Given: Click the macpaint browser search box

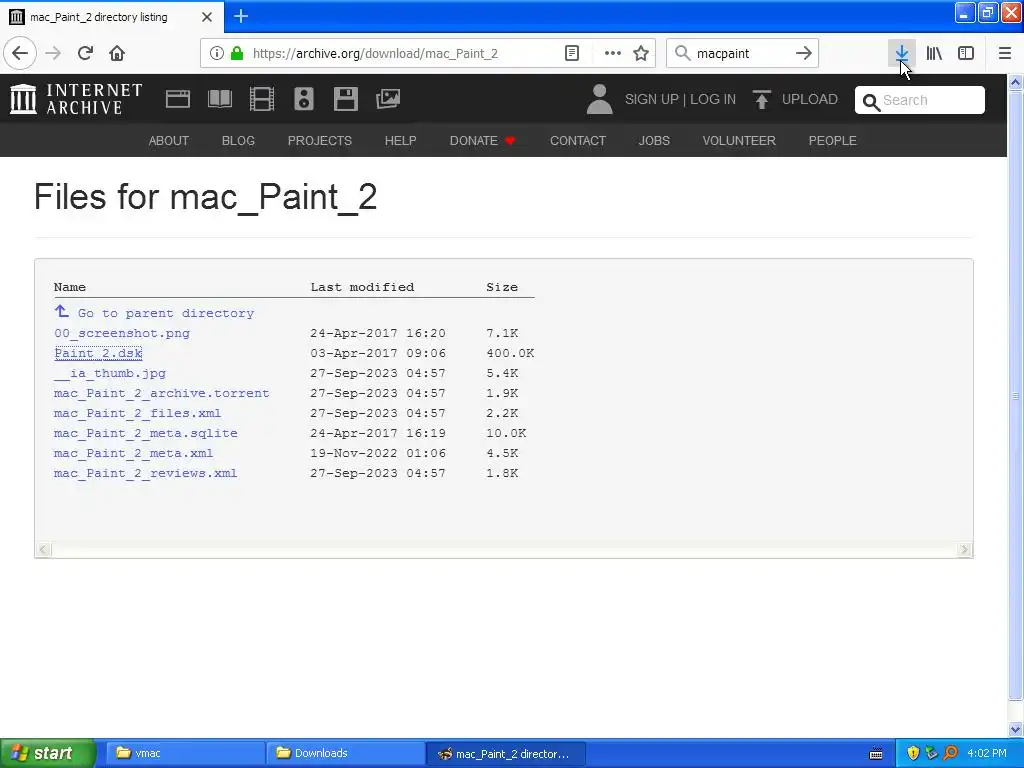Looking at the screenshot, I should tap(742, 53).
